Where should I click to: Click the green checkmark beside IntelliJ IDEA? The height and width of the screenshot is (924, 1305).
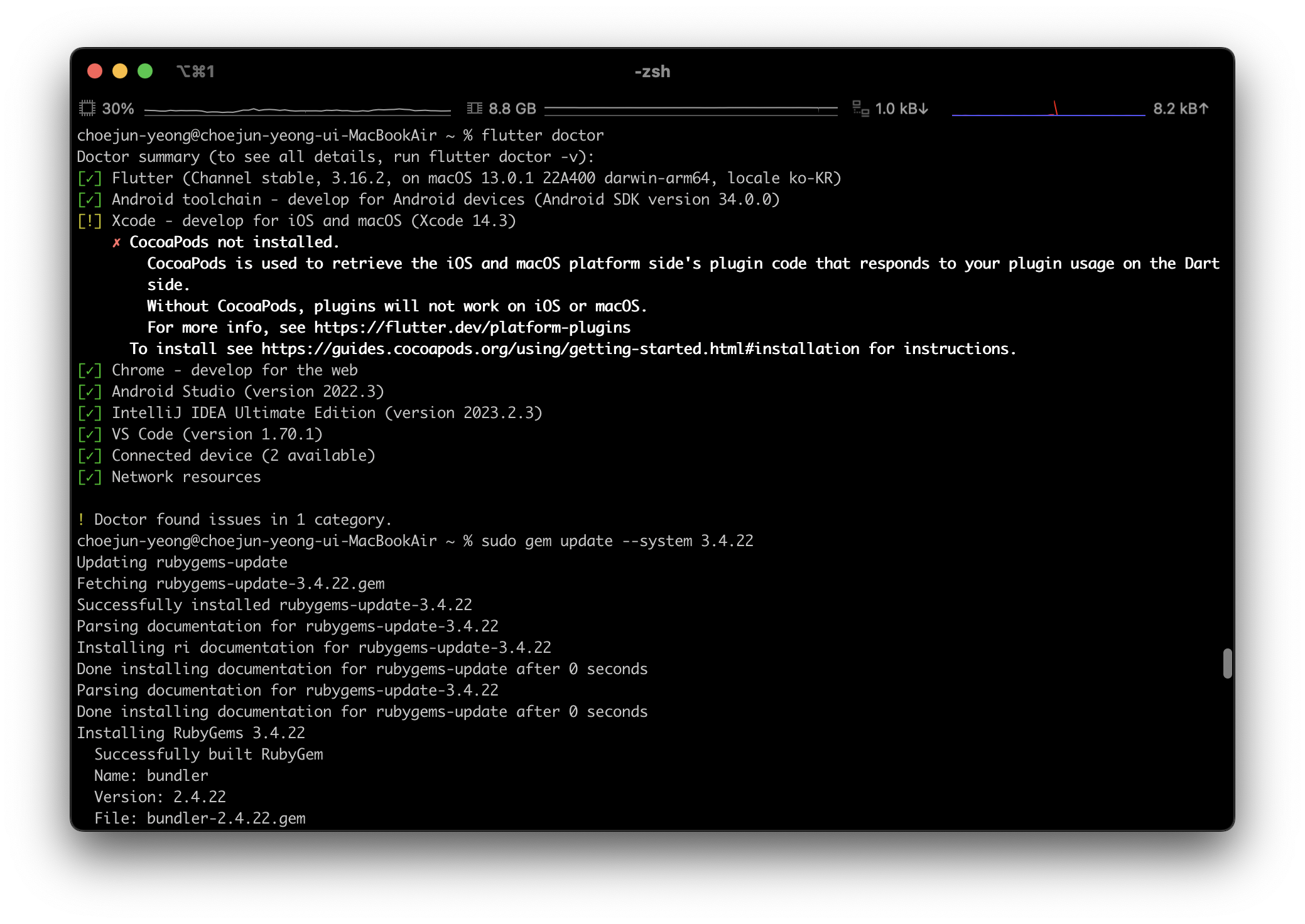point(89,413)
